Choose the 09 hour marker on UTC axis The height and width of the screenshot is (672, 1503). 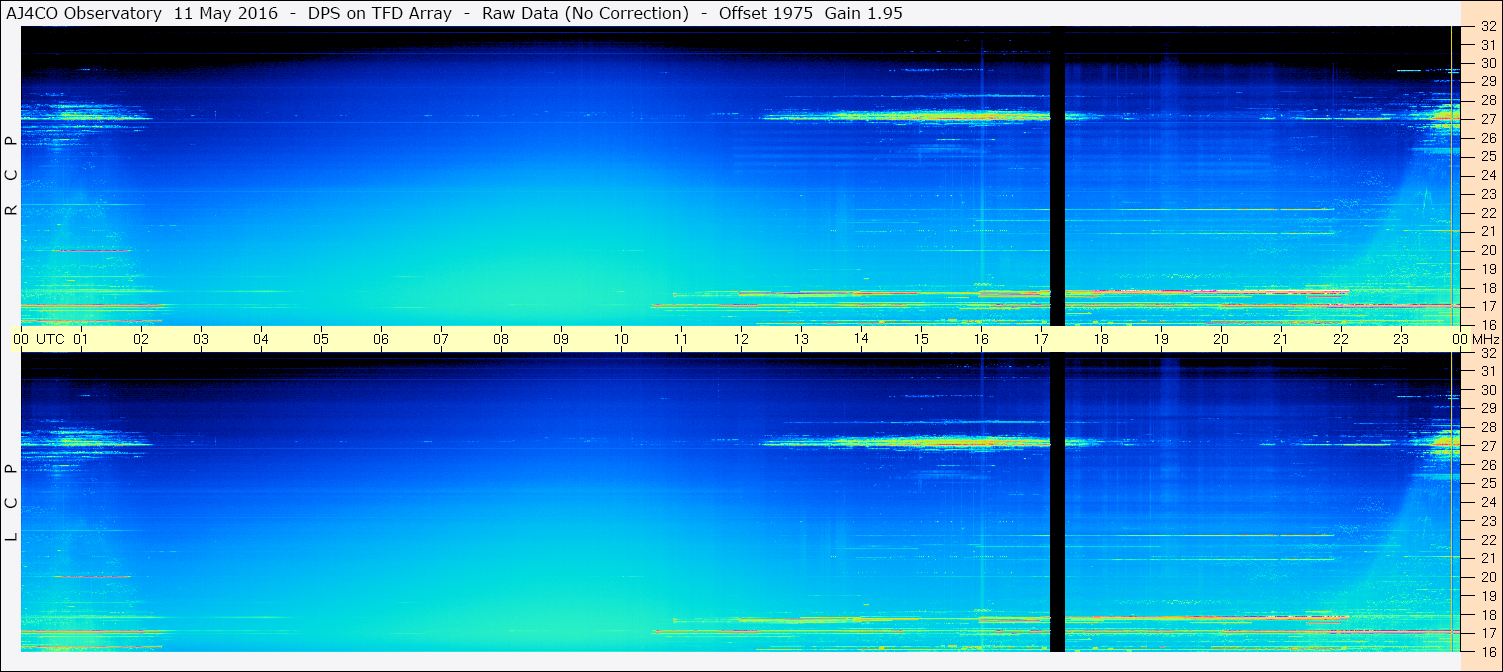pos(561,339)
